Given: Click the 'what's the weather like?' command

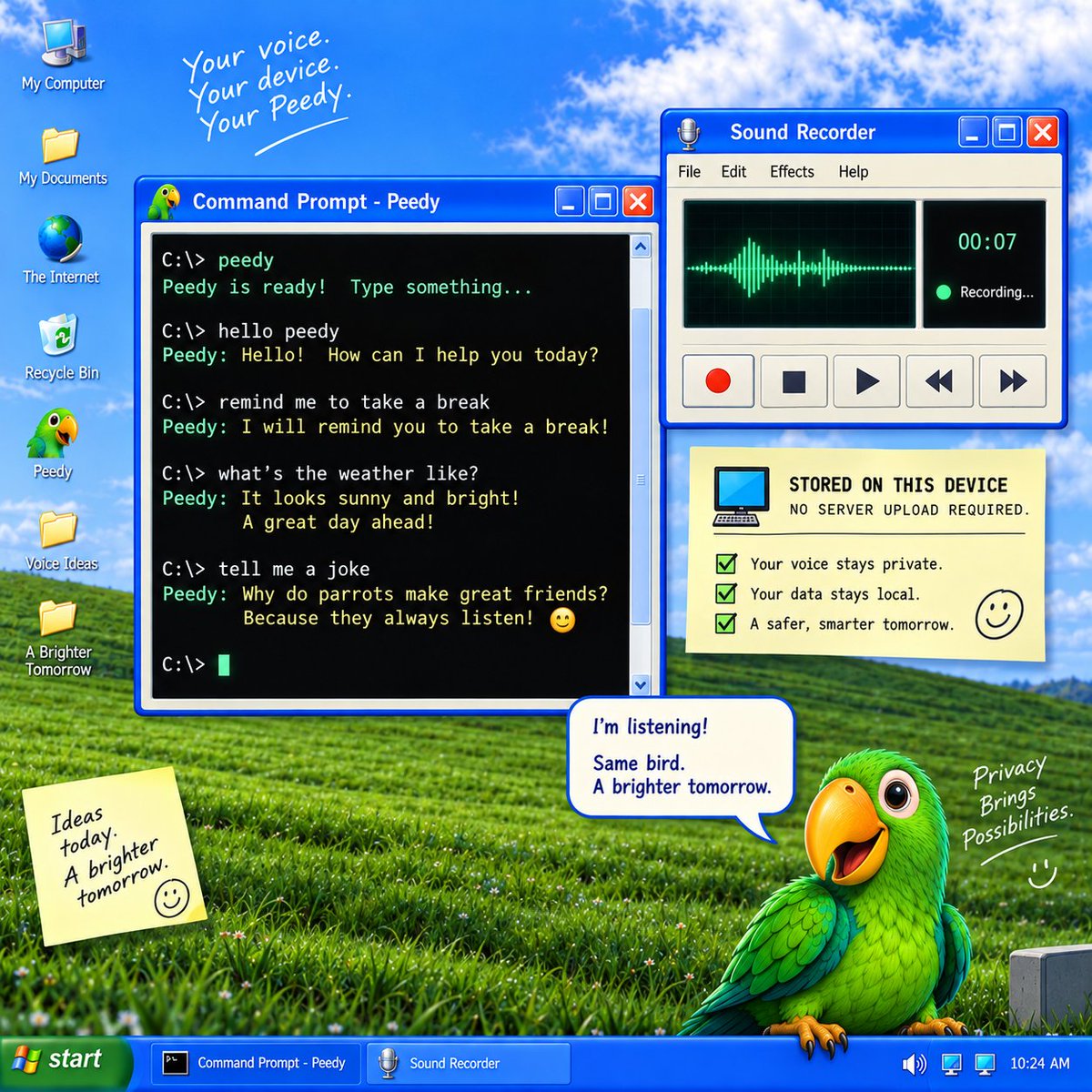Looking at the screenshot, I should 348,473.
